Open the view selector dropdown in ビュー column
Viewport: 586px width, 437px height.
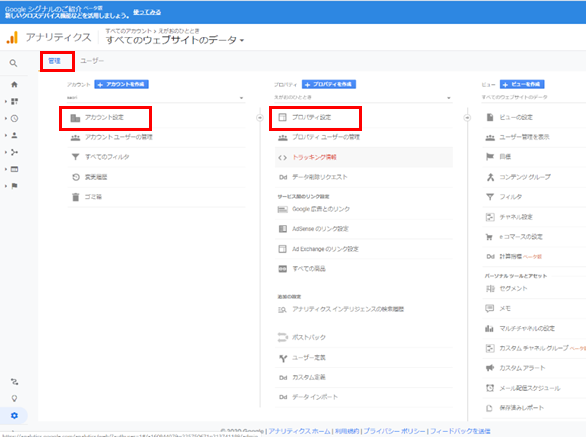tap(534, 97)
